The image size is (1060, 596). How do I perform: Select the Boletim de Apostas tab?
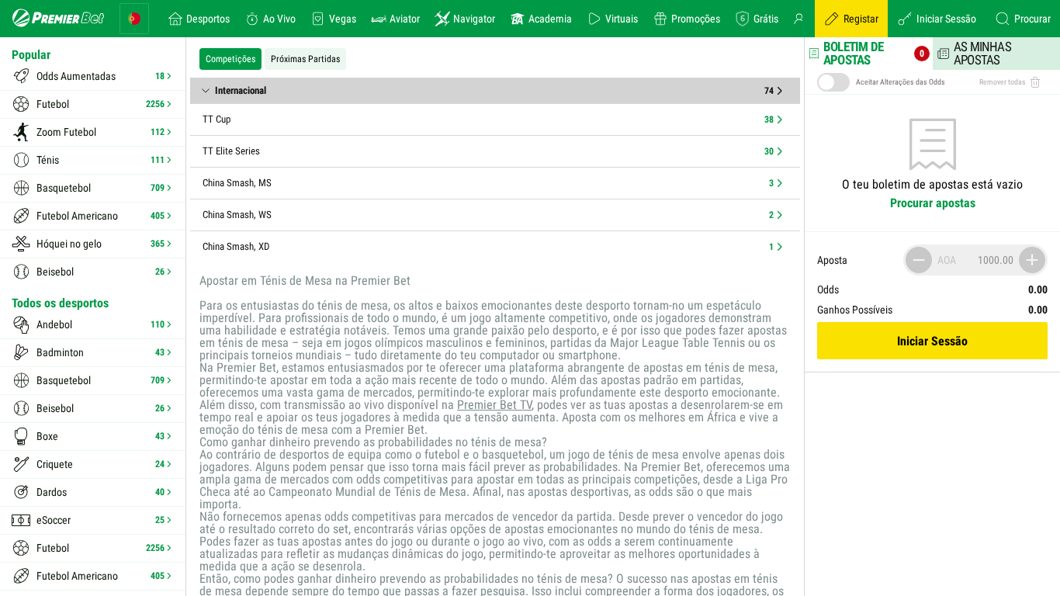pyautogui.click(x=869, y=53)
